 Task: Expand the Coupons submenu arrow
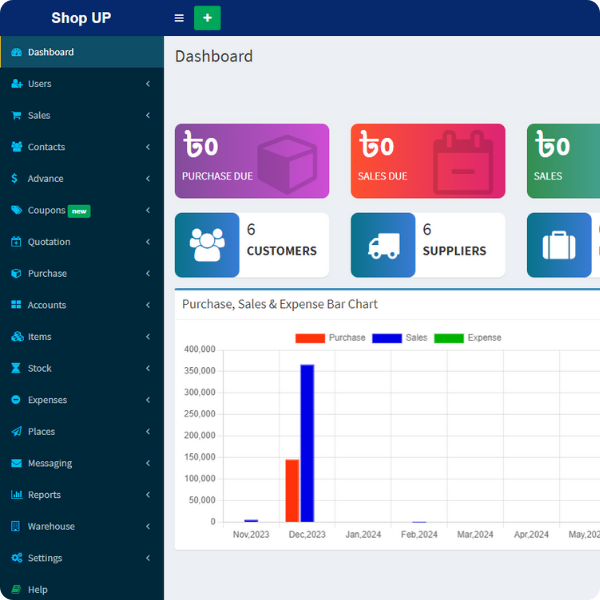pyautogui.click(x=148, y=211)
